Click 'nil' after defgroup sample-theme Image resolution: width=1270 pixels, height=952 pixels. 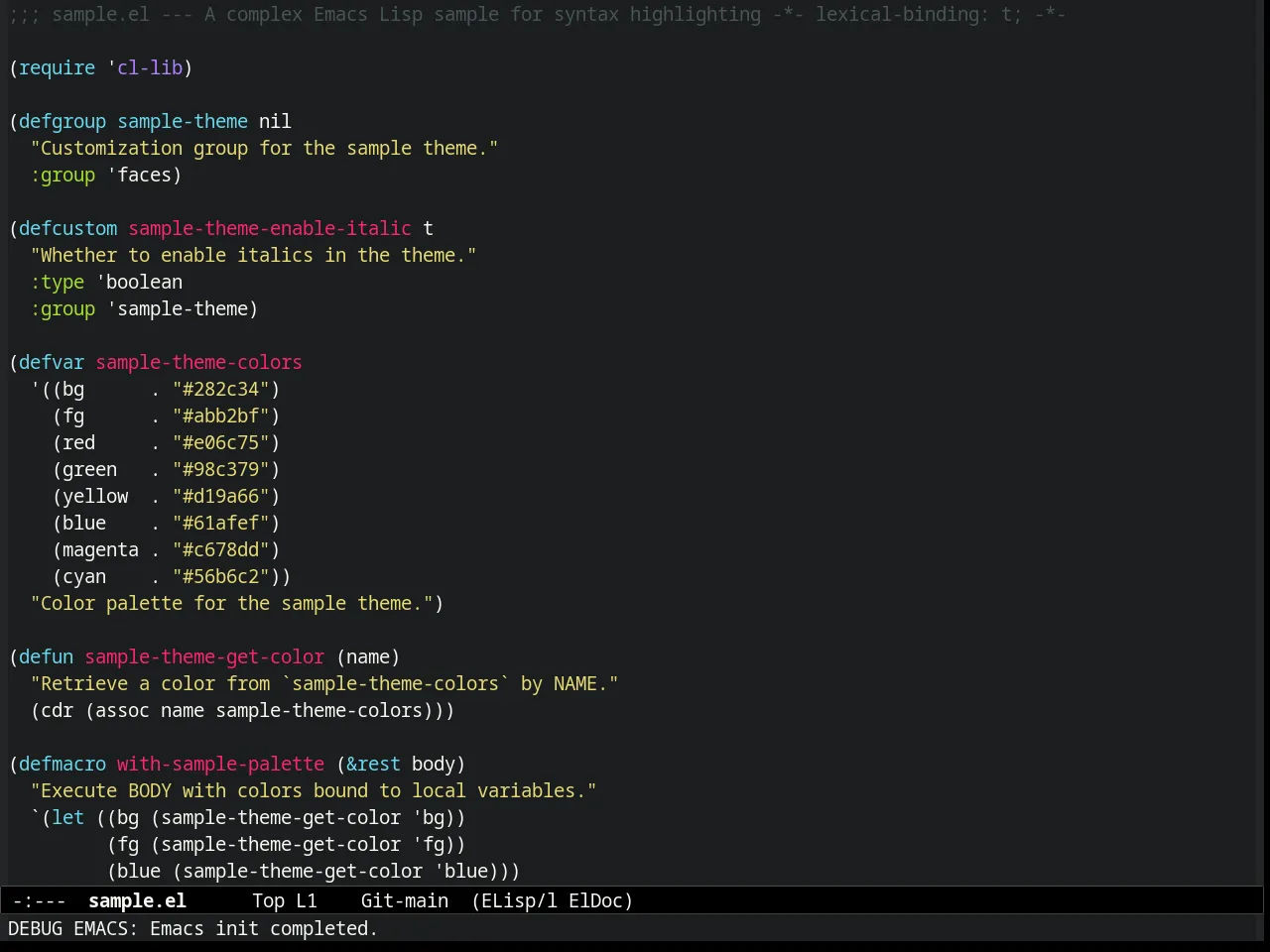[x=275, y=121]
